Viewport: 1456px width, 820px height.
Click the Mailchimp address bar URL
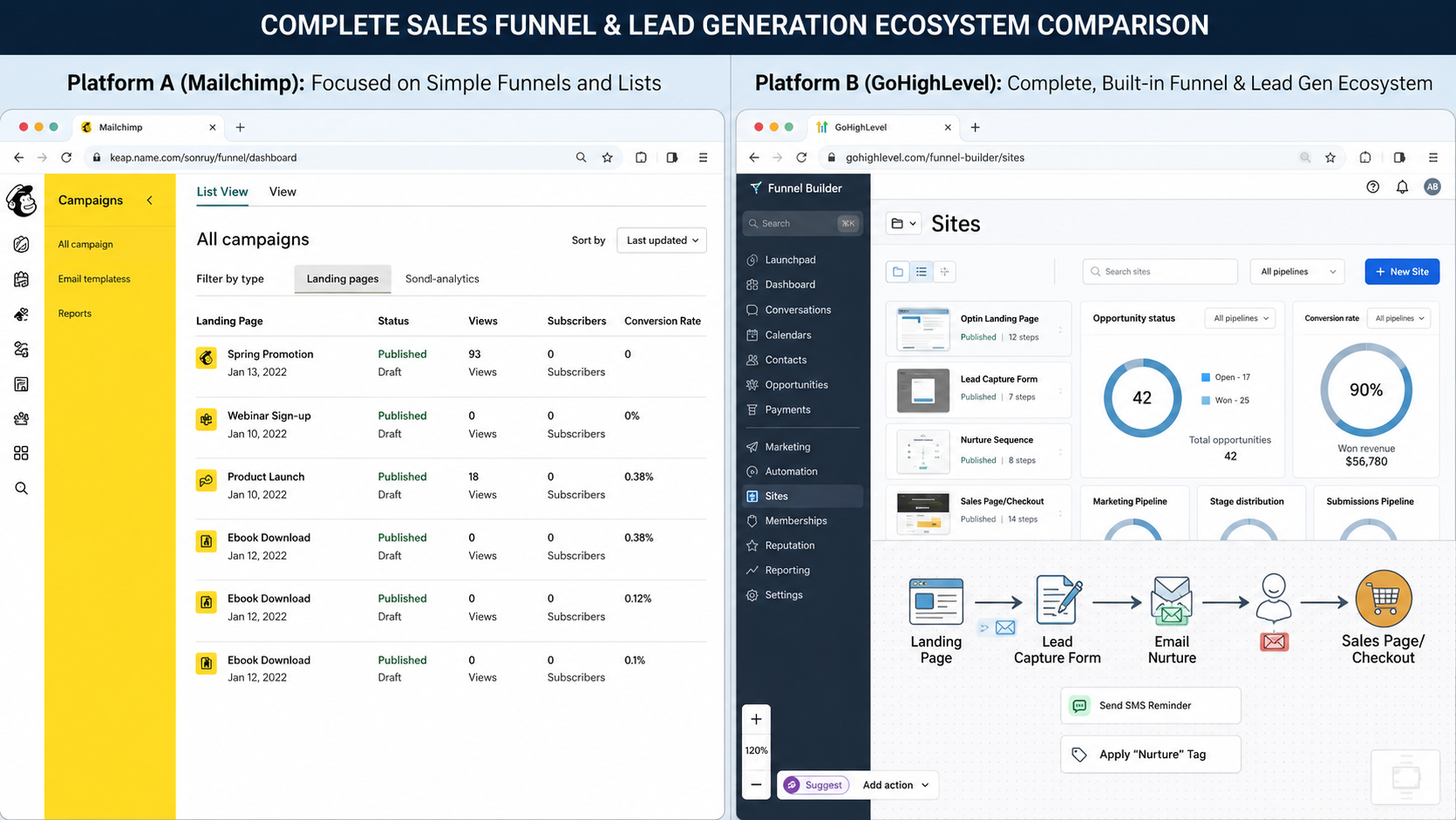click(x=203, y=158)
